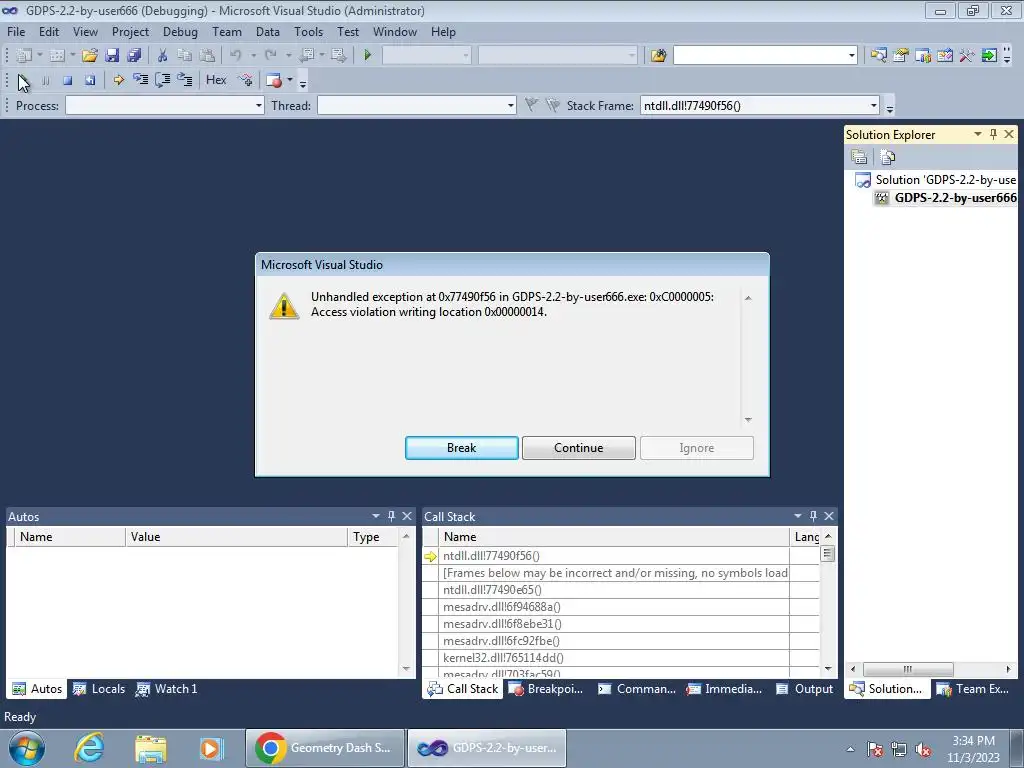Click the Save icon in toolbar

tap(112, 56)
